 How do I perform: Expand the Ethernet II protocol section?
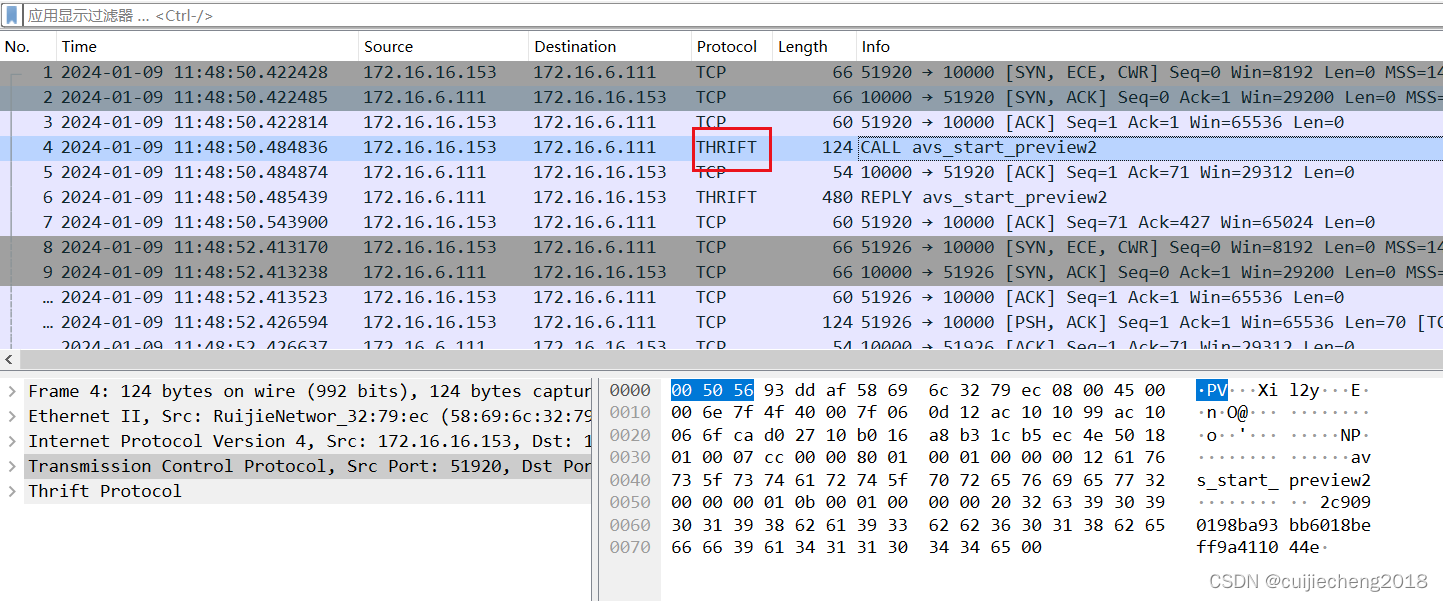tap(10, 415)
